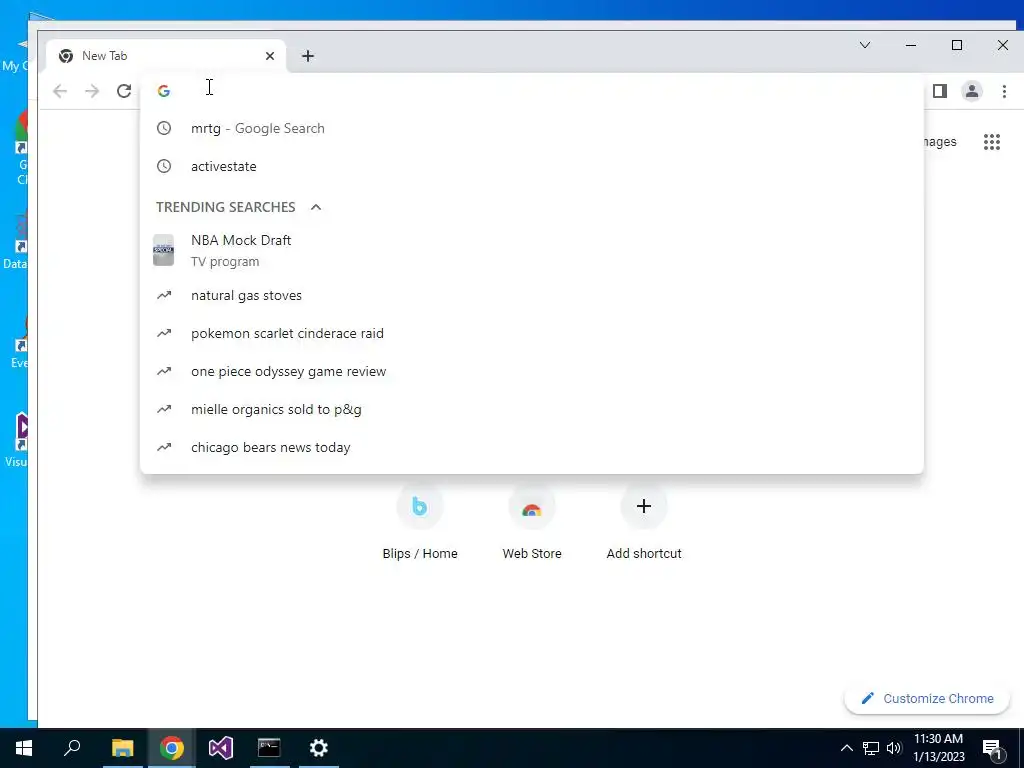Open the Blips / Home shortcut
The image size is (1024, 768).
420,522
